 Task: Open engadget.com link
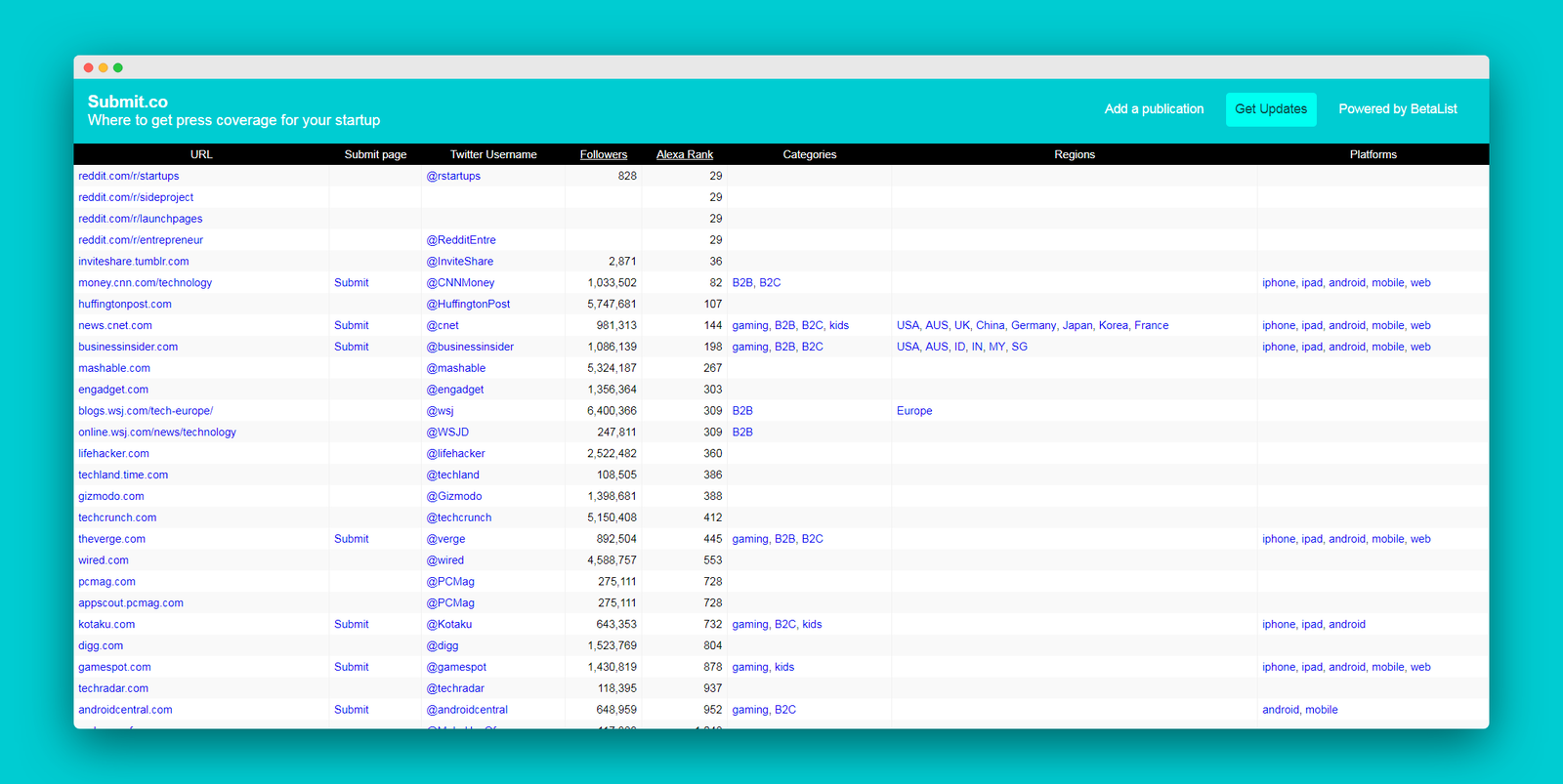point(113,390)
